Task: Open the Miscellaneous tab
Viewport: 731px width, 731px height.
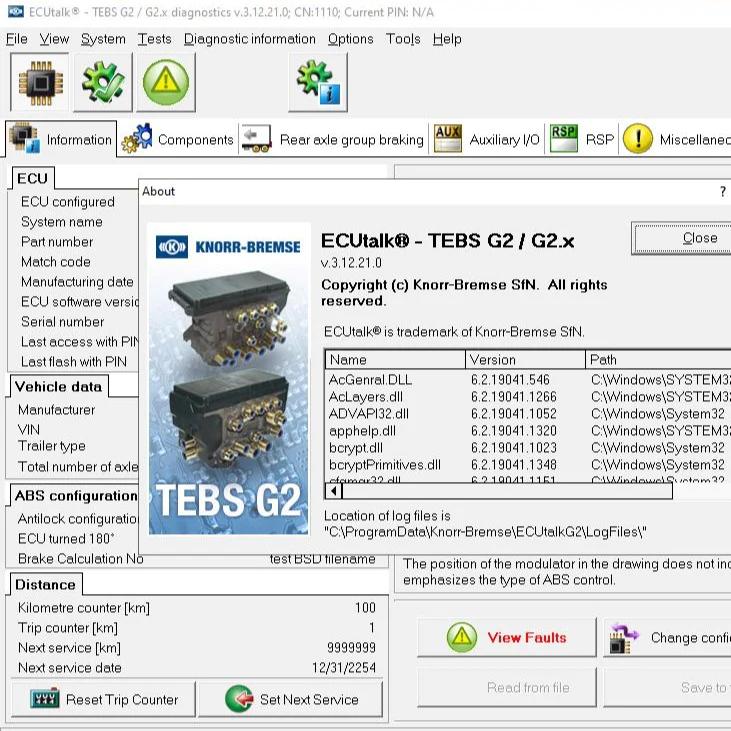Action: point(676,139)
